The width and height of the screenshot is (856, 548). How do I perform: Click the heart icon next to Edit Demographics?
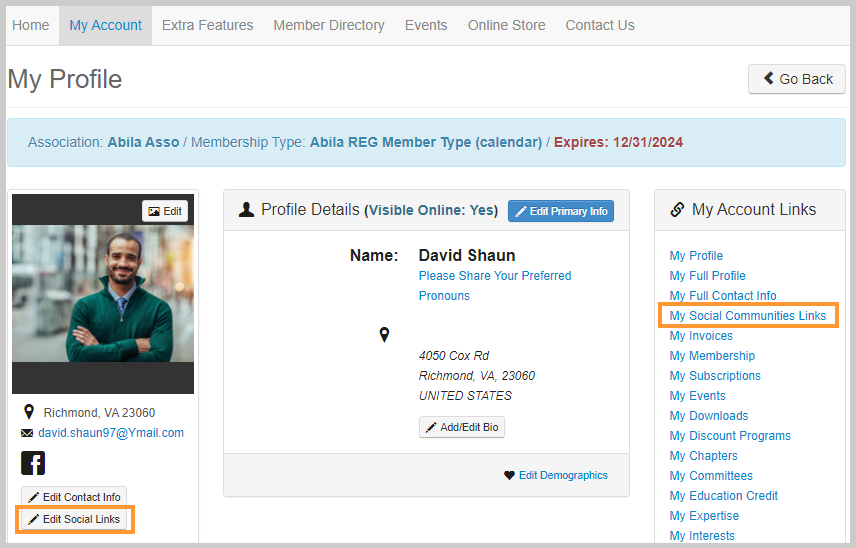509,475
